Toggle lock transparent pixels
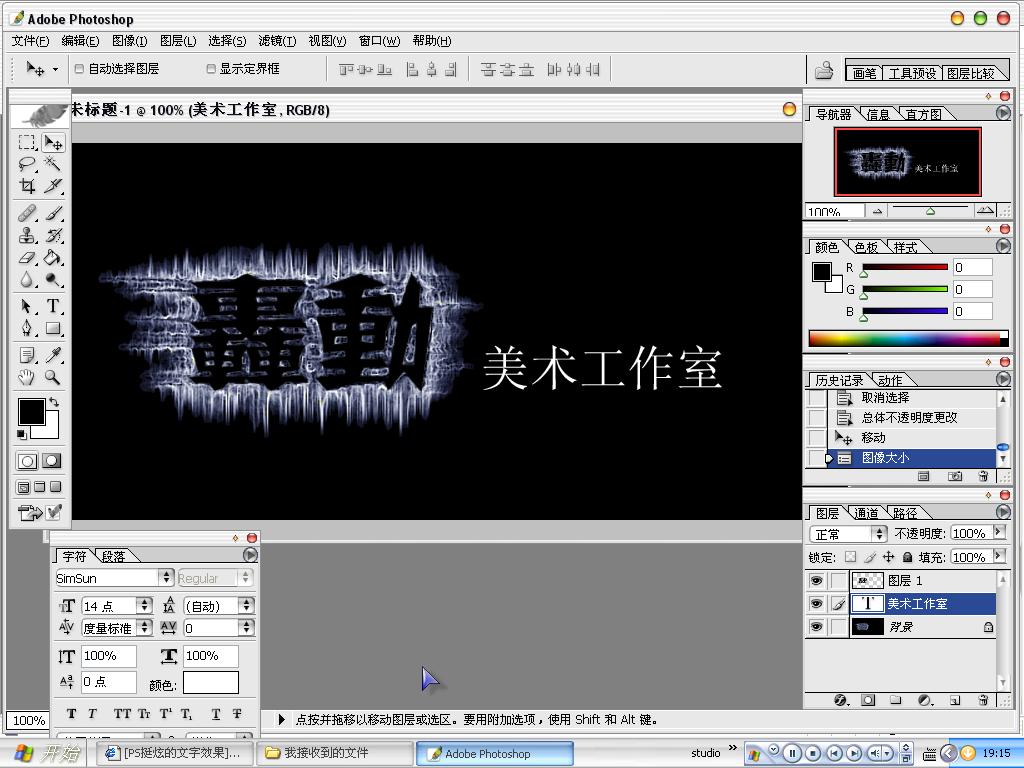The width and height of the screenshot is (1024, 768). click(850, 557)
